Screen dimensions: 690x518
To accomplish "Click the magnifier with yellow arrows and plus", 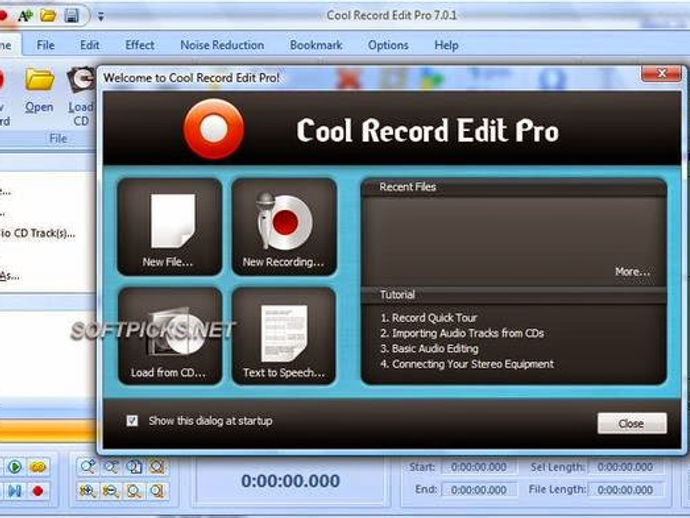I will 87,490.
